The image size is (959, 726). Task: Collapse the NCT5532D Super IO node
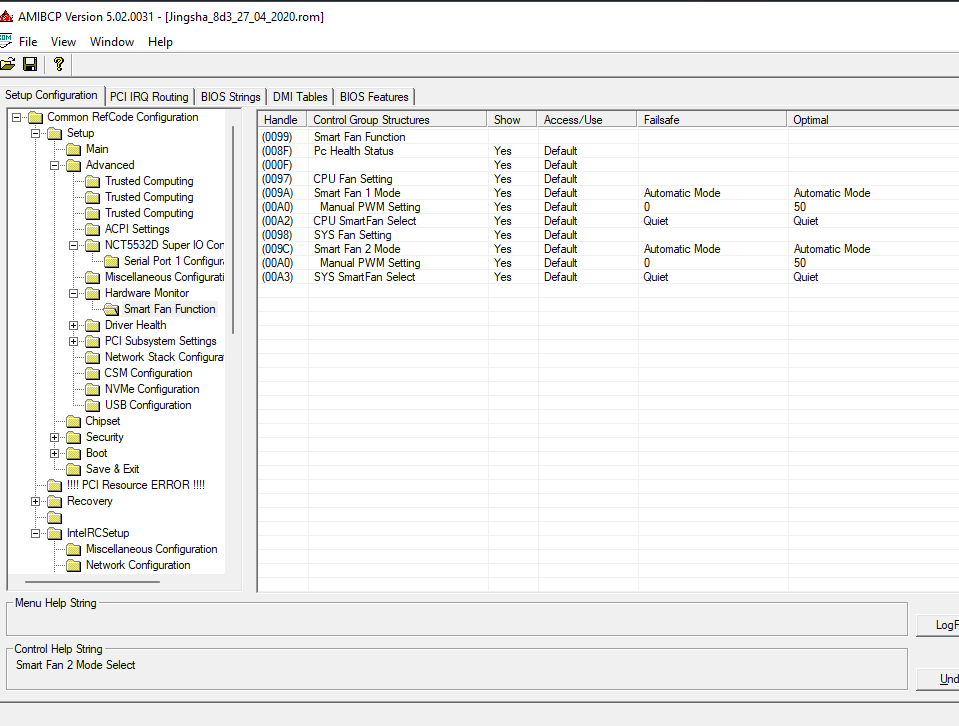tap(73, 245)
